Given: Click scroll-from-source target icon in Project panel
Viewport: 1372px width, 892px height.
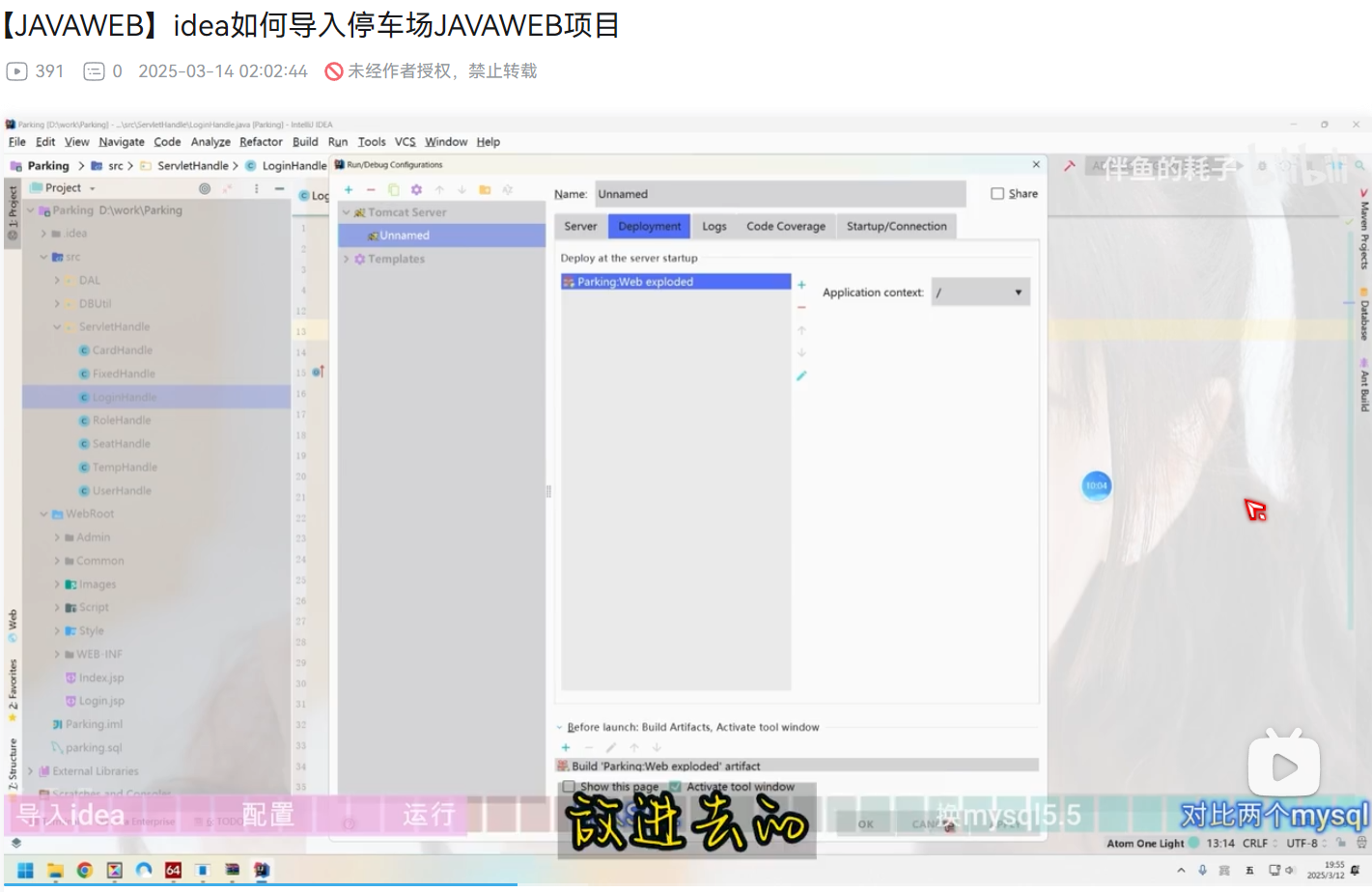Looking at the screenshot, I should tap(205, 188).
